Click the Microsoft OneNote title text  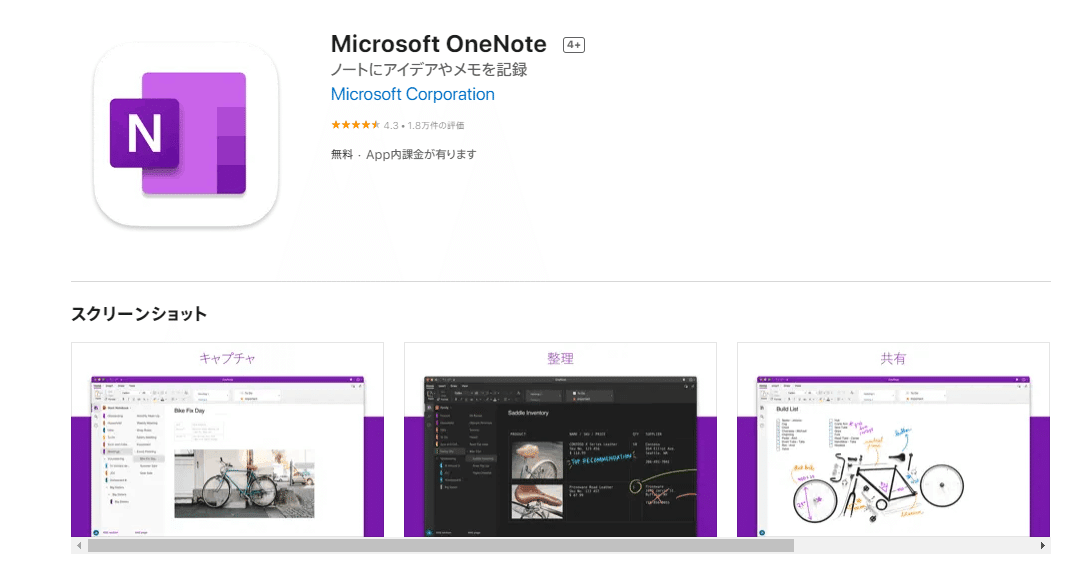438,44
